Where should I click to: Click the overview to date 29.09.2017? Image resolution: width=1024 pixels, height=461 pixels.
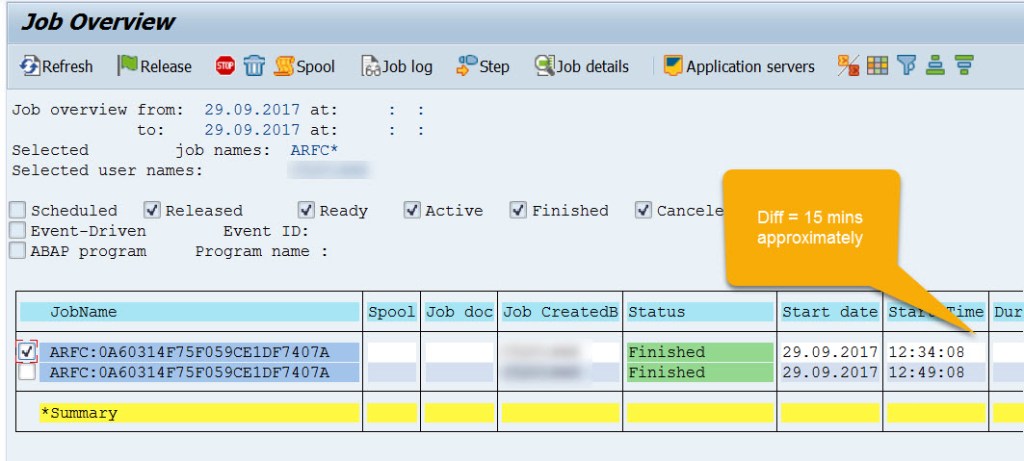253,130
